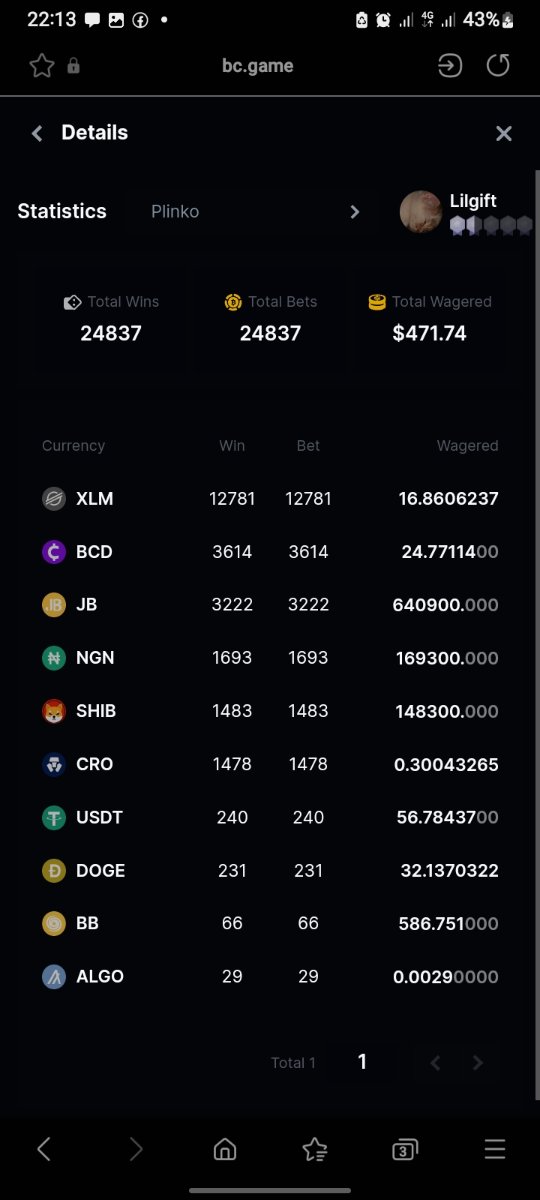Expand the Plinko game selector

point(253,212)
